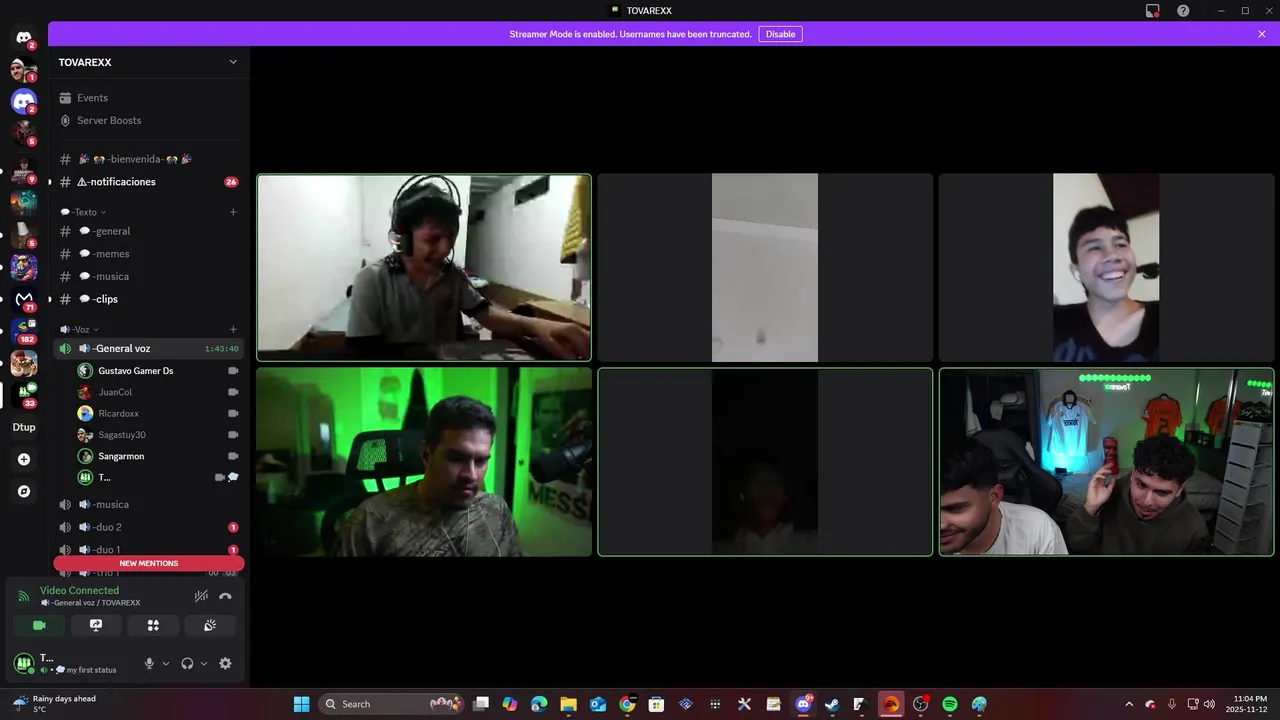
Task: Open own user profile avatar
Action: [24, 663]
